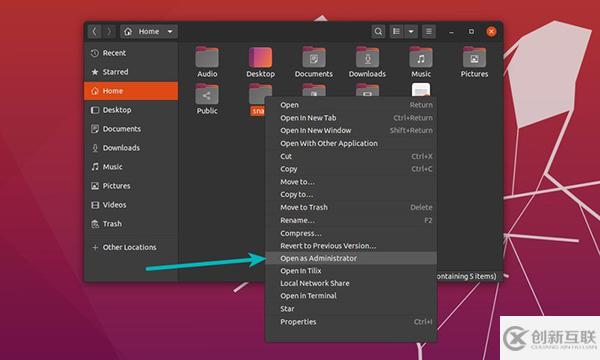Select the Audio folder icon
This screenshot has height=360, width=600.
pos(207,57)
